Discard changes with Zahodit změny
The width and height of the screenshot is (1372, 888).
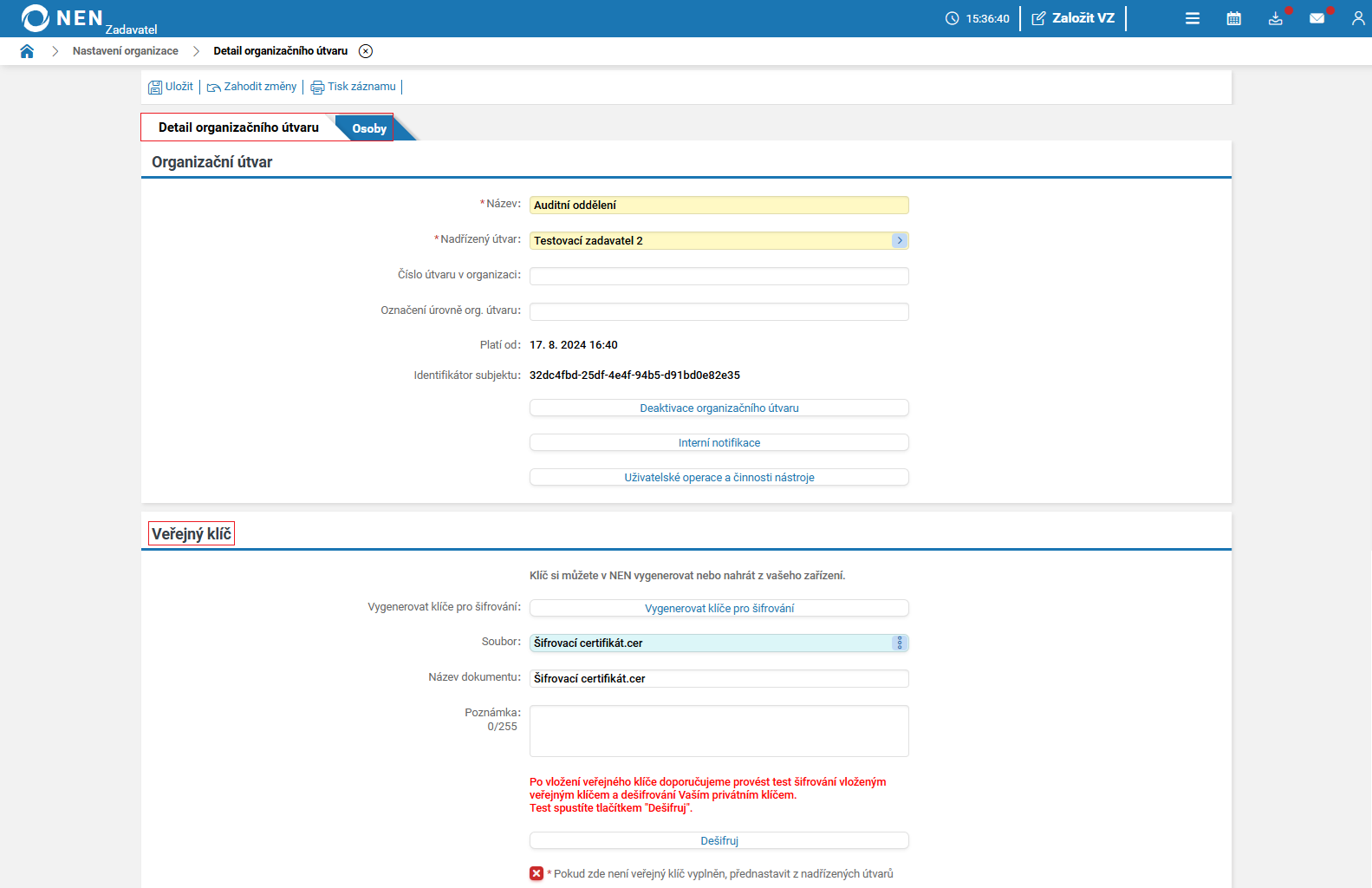point(251,87)
